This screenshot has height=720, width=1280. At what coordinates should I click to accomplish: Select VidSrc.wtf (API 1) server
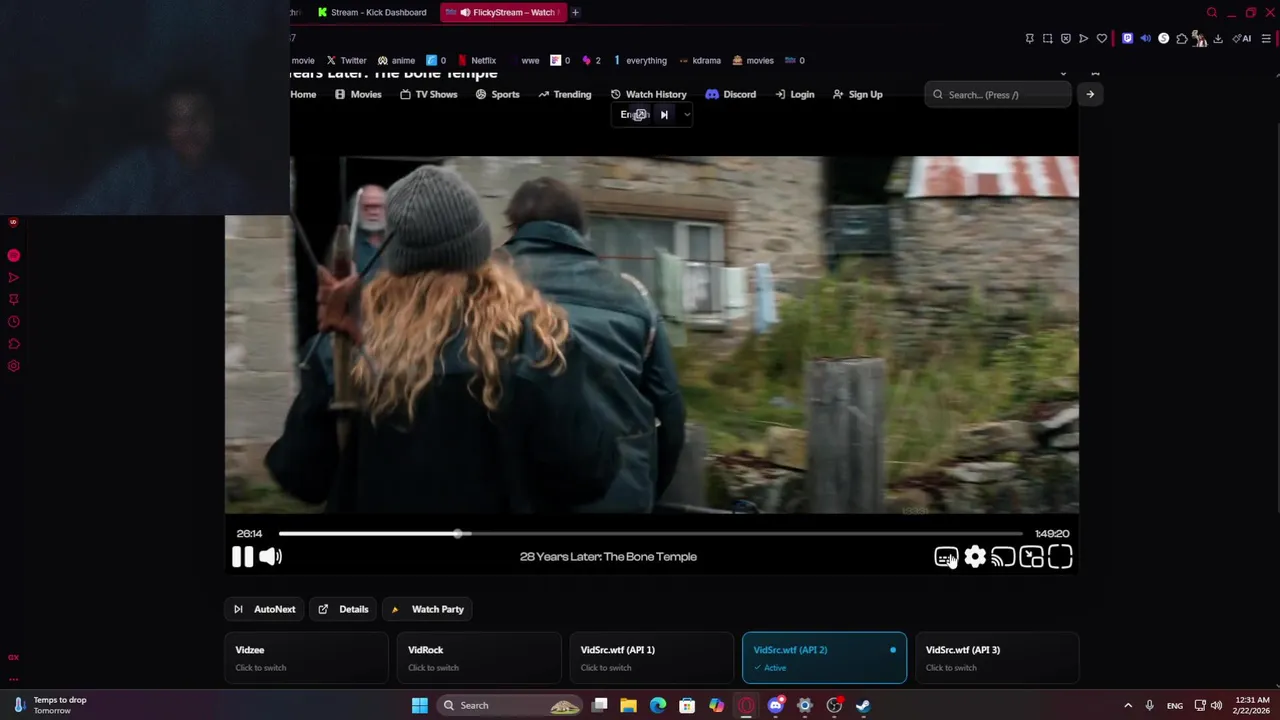pos(651,658)
